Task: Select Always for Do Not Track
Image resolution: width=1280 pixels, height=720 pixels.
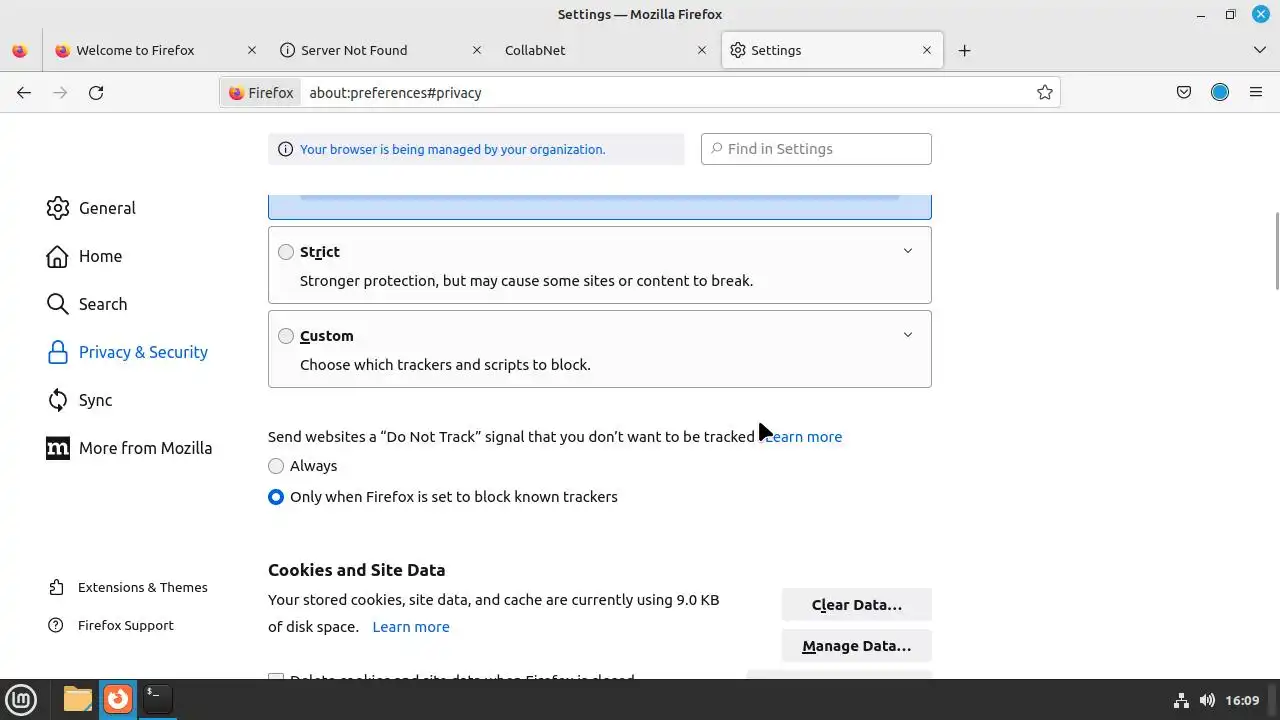Action: coord(276,466)
